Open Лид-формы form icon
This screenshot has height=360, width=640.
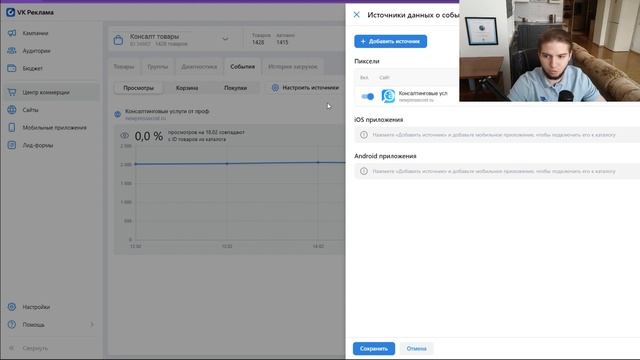pyautogui.click(x=12, y=145)
